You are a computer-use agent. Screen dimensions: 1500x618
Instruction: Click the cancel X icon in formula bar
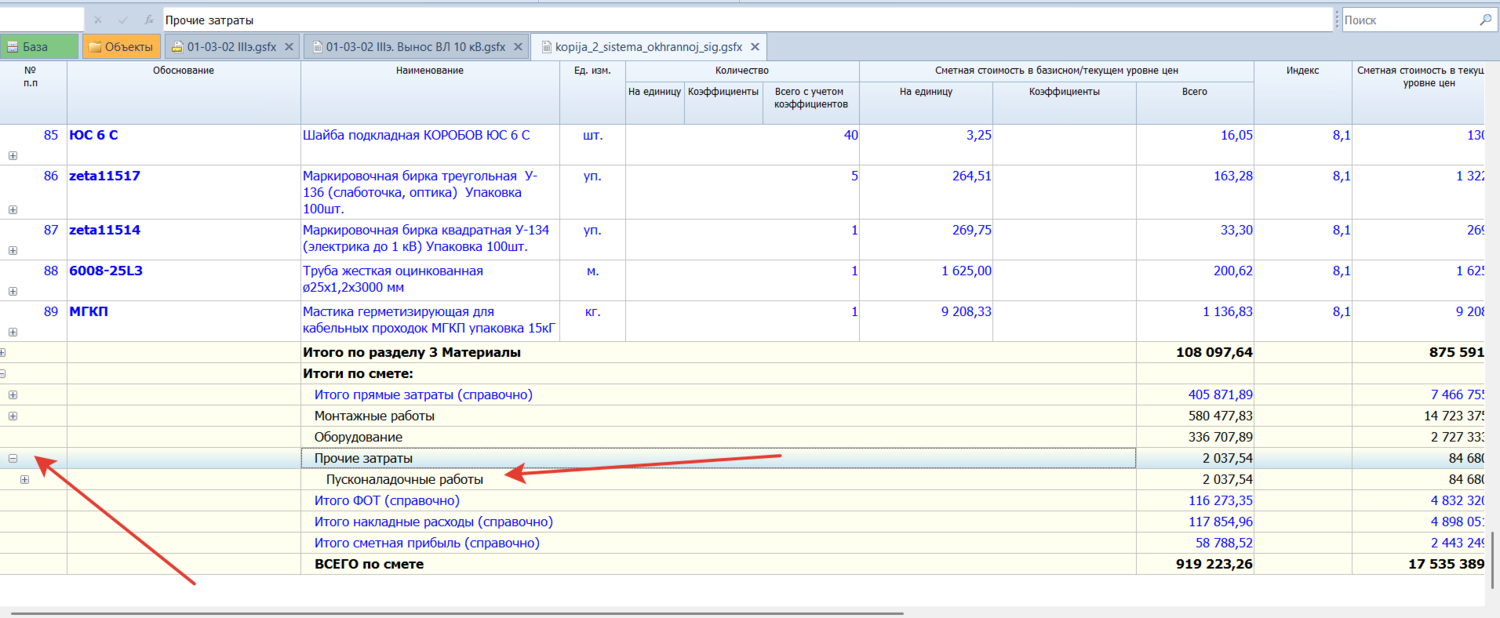click(x=97, y=20)
